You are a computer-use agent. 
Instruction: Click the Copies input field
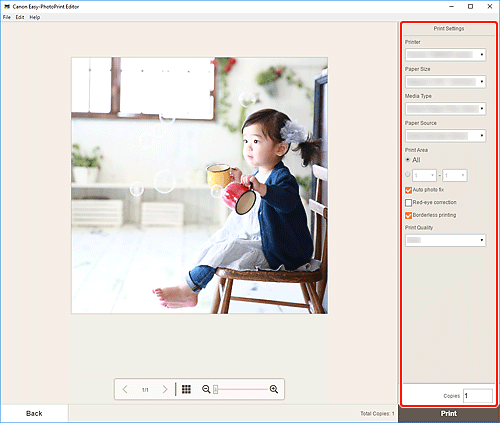point(478,396)
